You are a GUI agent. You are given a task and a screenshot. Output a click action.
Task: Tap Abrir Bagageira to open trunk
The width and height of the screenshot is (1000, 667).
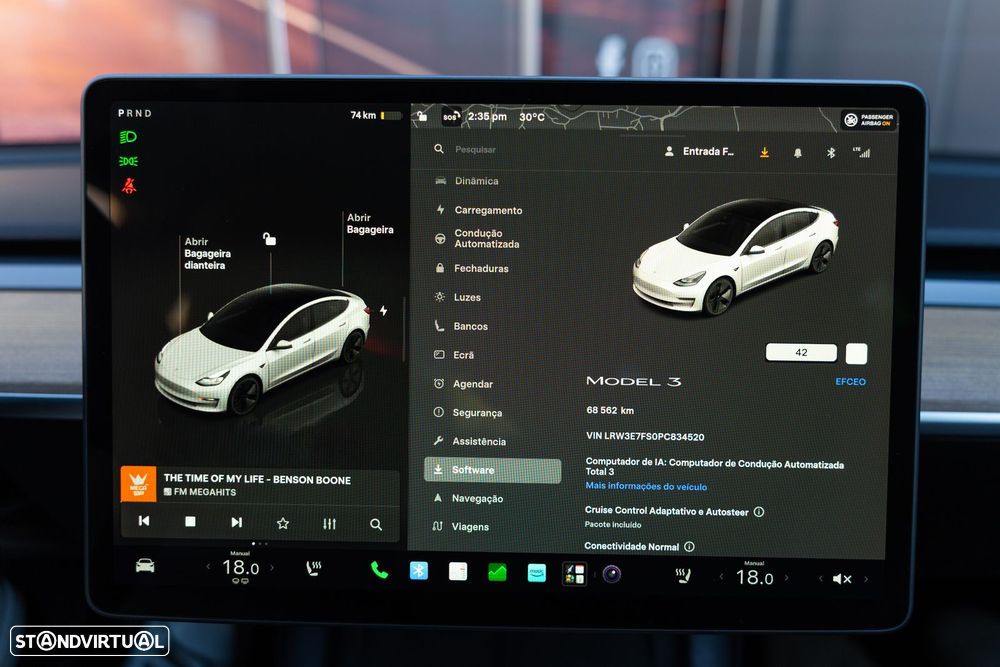tap(370, 224)
